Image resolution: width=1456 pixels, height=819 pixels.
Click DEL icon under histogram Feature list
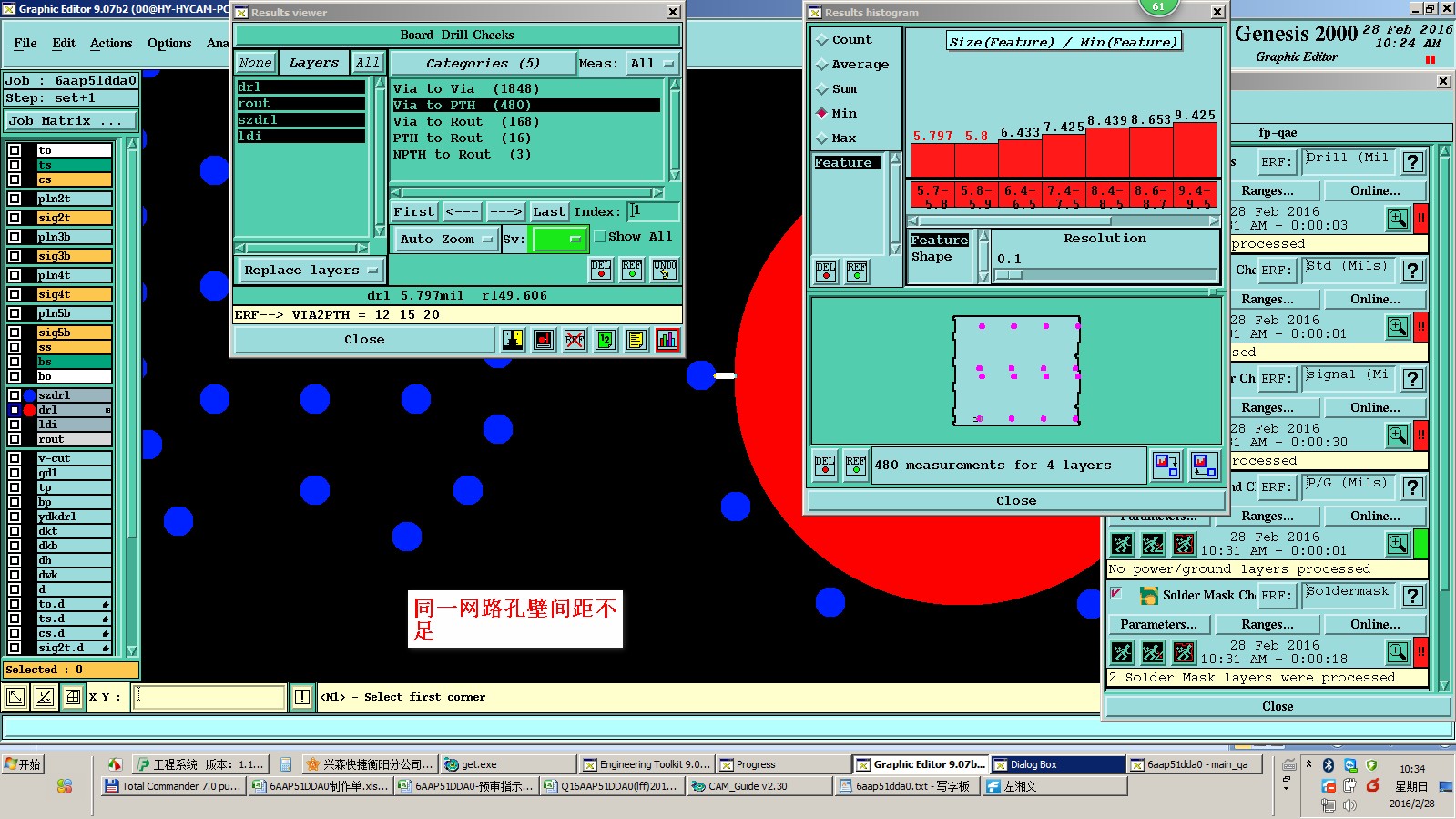pyautogui.click(x=825, y=271)
